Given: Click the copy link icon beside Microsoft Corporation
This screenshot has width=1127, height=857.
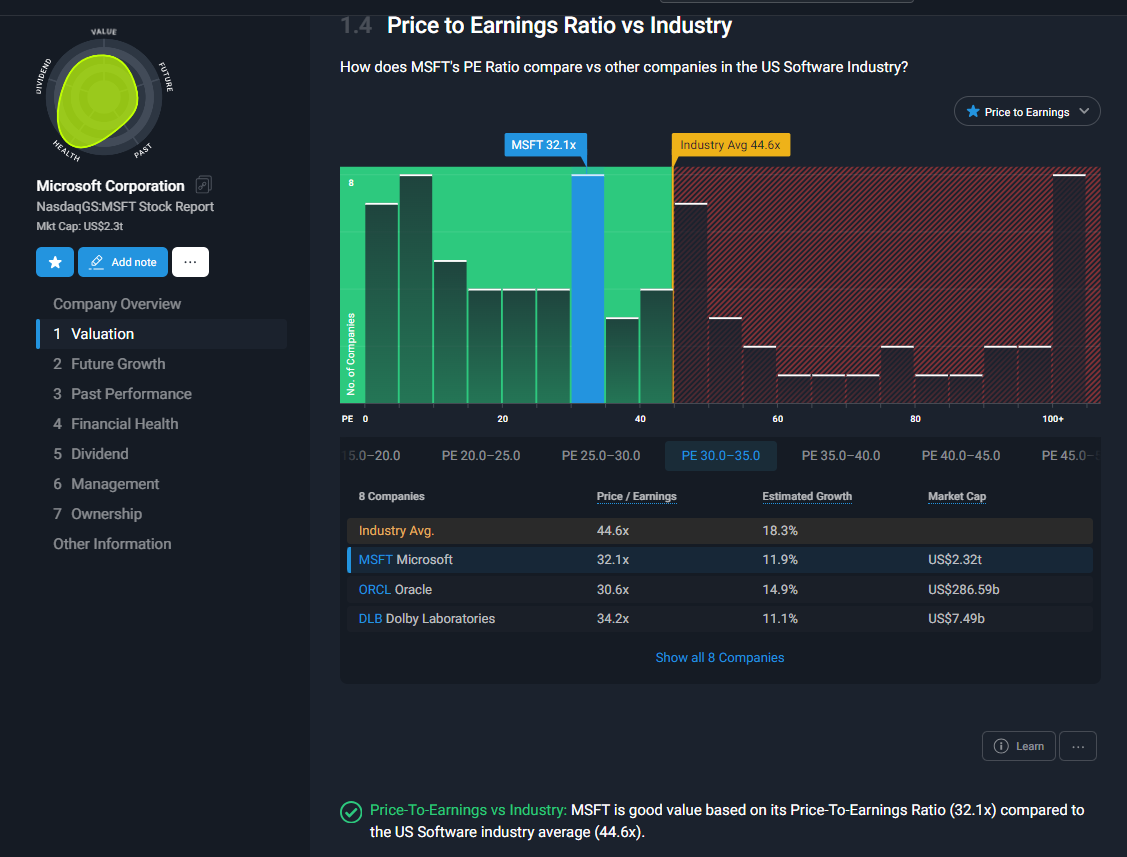Looking at the screenshot, I should pyautogui.click(x=203, y=185).
